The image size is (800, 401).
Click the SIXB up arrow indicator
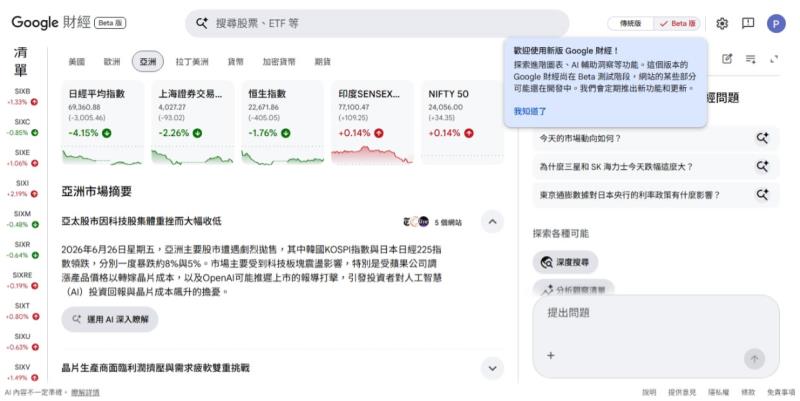(x=34, y=102)
